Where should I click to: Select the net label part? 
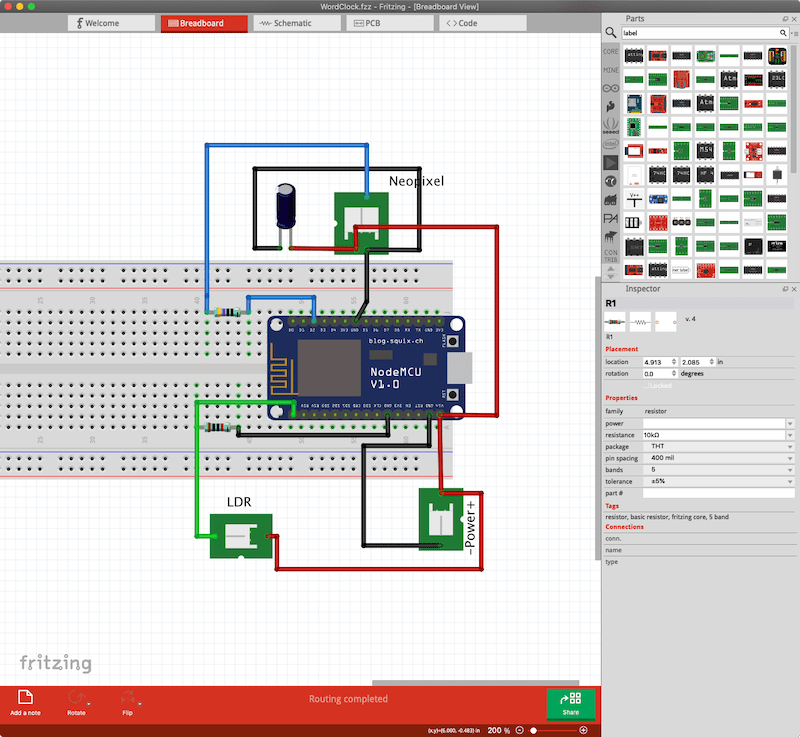click(x=681, y=270)
